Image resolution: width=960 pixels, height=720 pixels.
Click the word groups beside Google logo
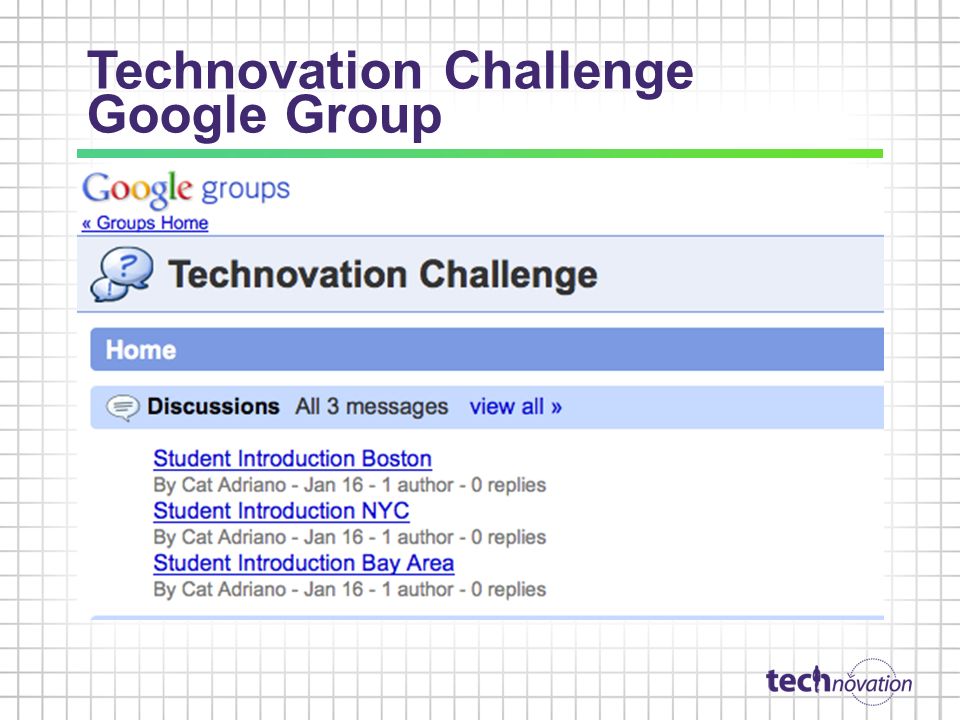(x=246, y=189)
